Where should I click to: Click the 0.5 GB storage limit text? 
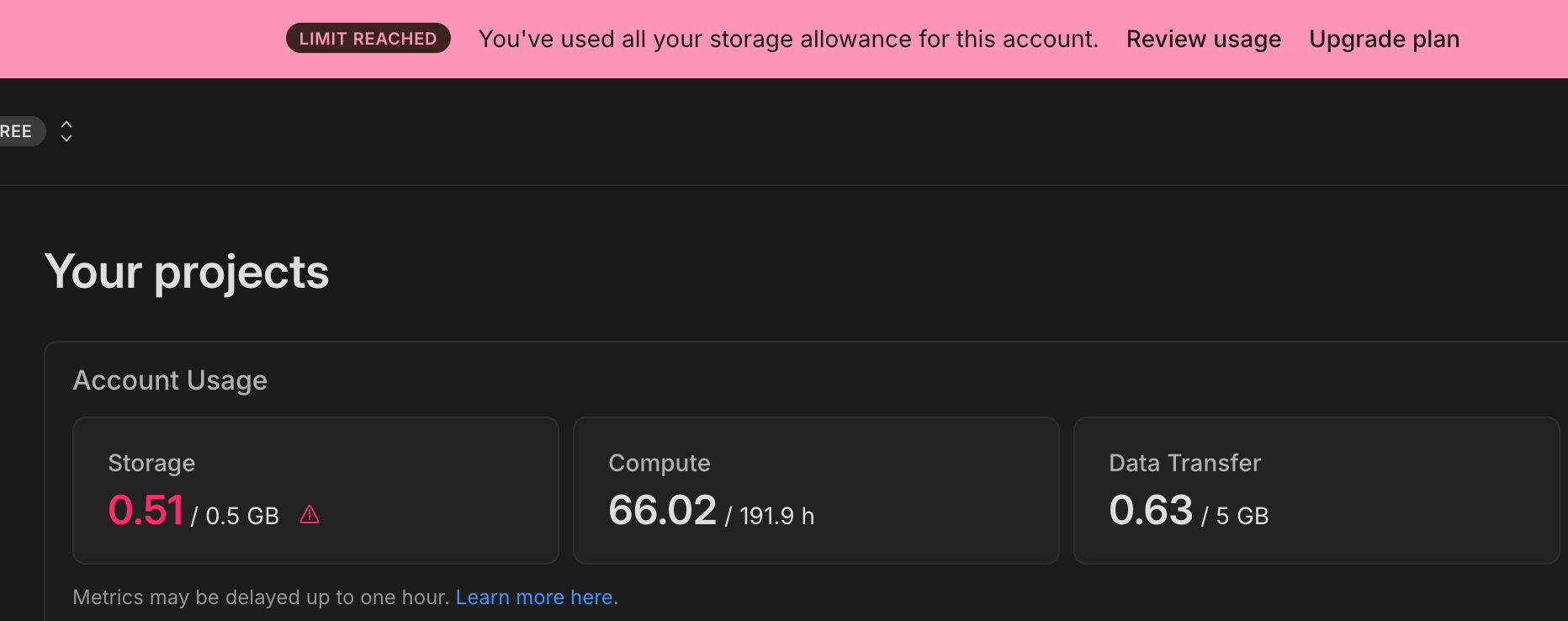[241, 516]
